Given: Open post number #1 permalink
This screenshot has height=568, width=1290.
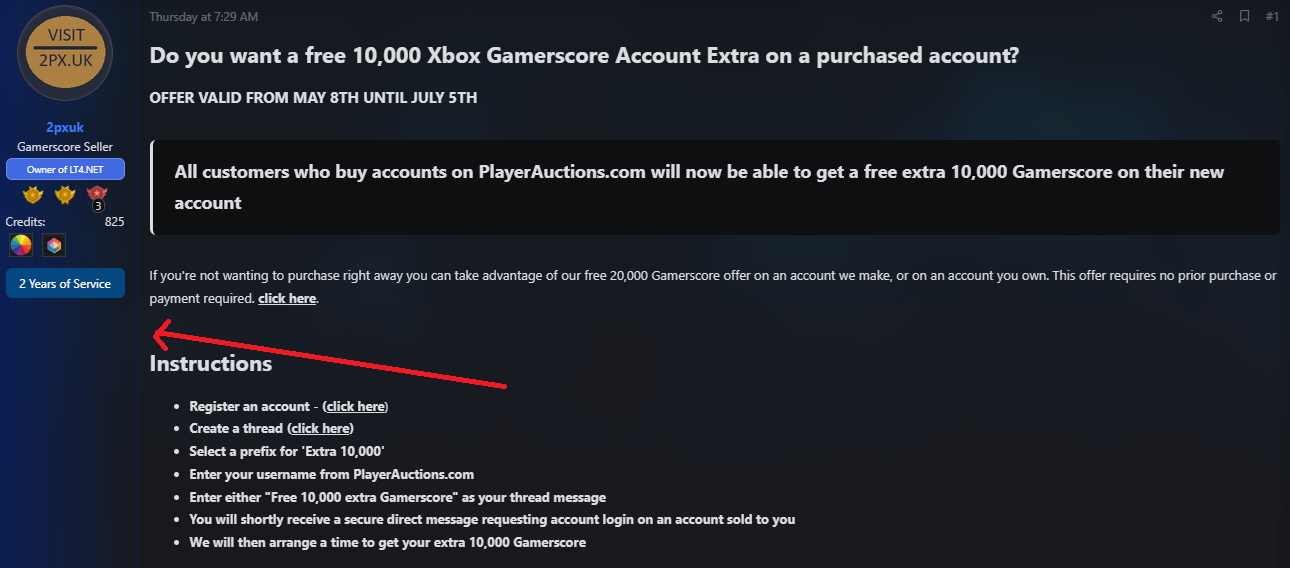Looking at the screenshot, I should click(1272, 16).
